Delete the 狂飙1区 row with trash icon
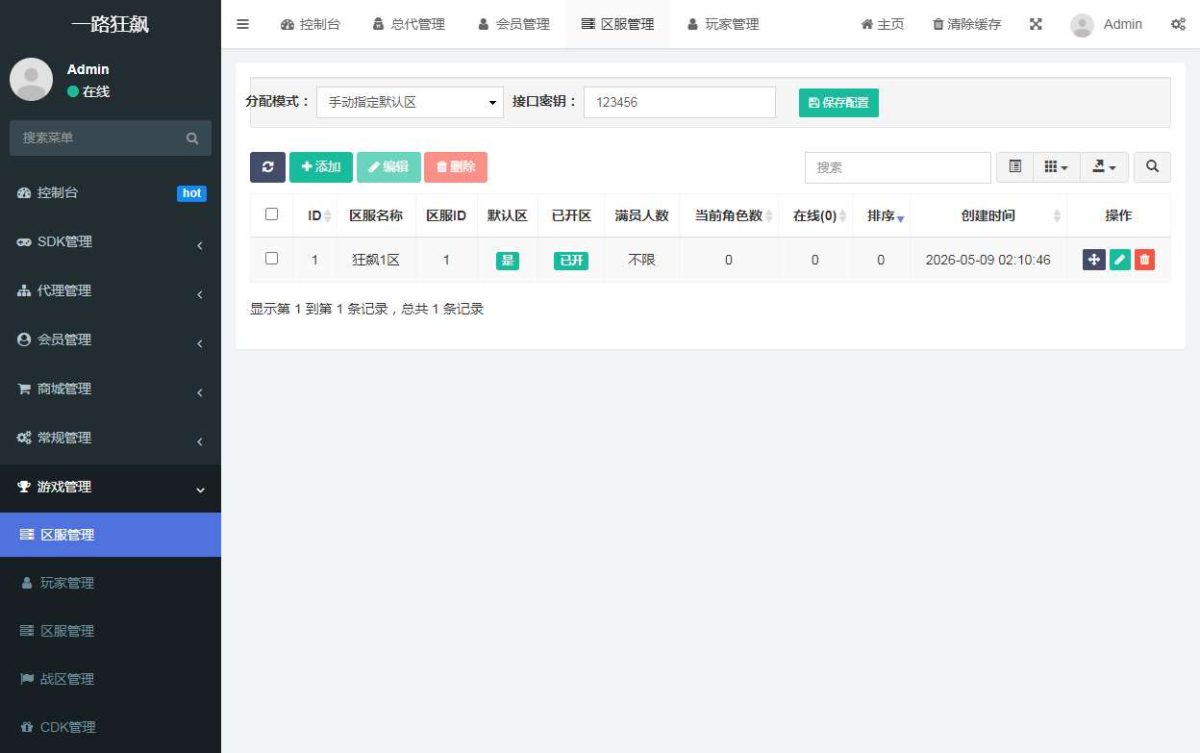 coord(1145,260)
